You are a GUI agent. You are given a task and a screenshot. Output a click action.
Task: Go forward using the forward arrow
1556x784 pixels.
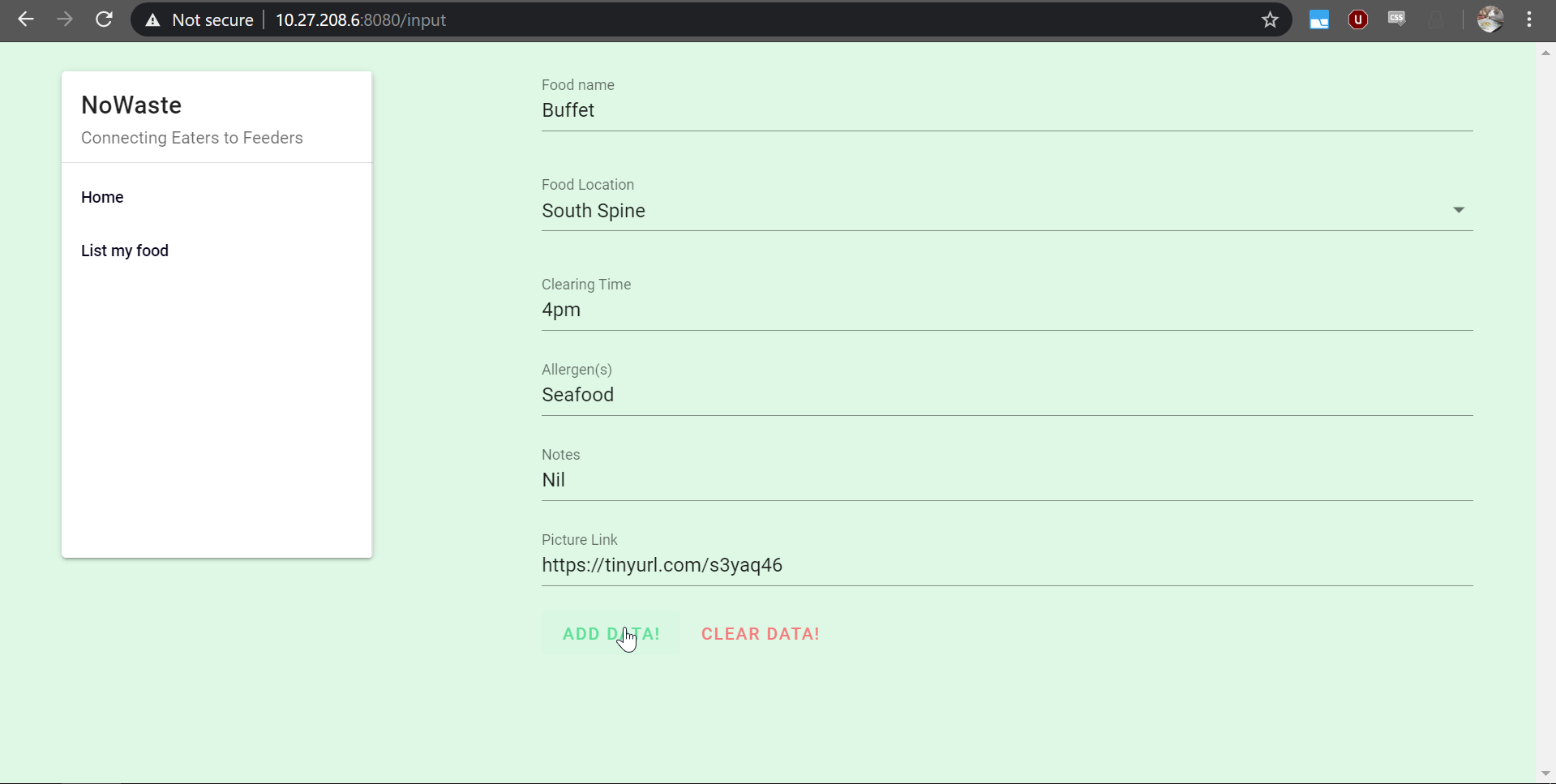pyautogui.click(x=65, y=19)
